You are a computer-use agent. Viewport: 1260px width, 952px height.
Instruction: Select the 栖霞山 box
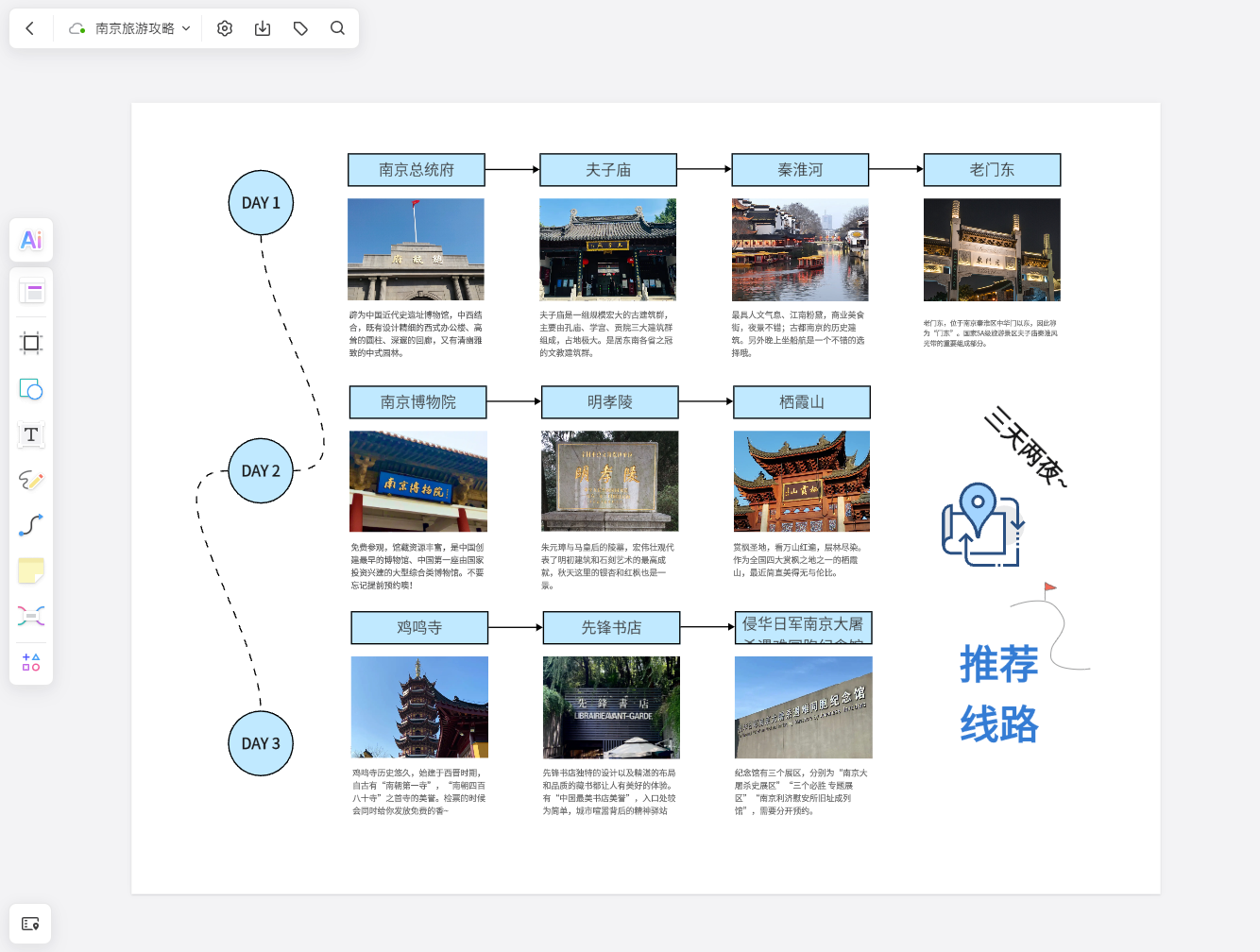(802, 402)
